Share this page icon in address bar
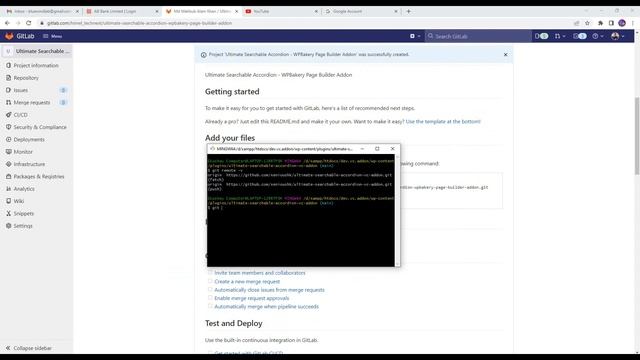The width and height of the screenshot is (640, 360). [x=576, y=23]
